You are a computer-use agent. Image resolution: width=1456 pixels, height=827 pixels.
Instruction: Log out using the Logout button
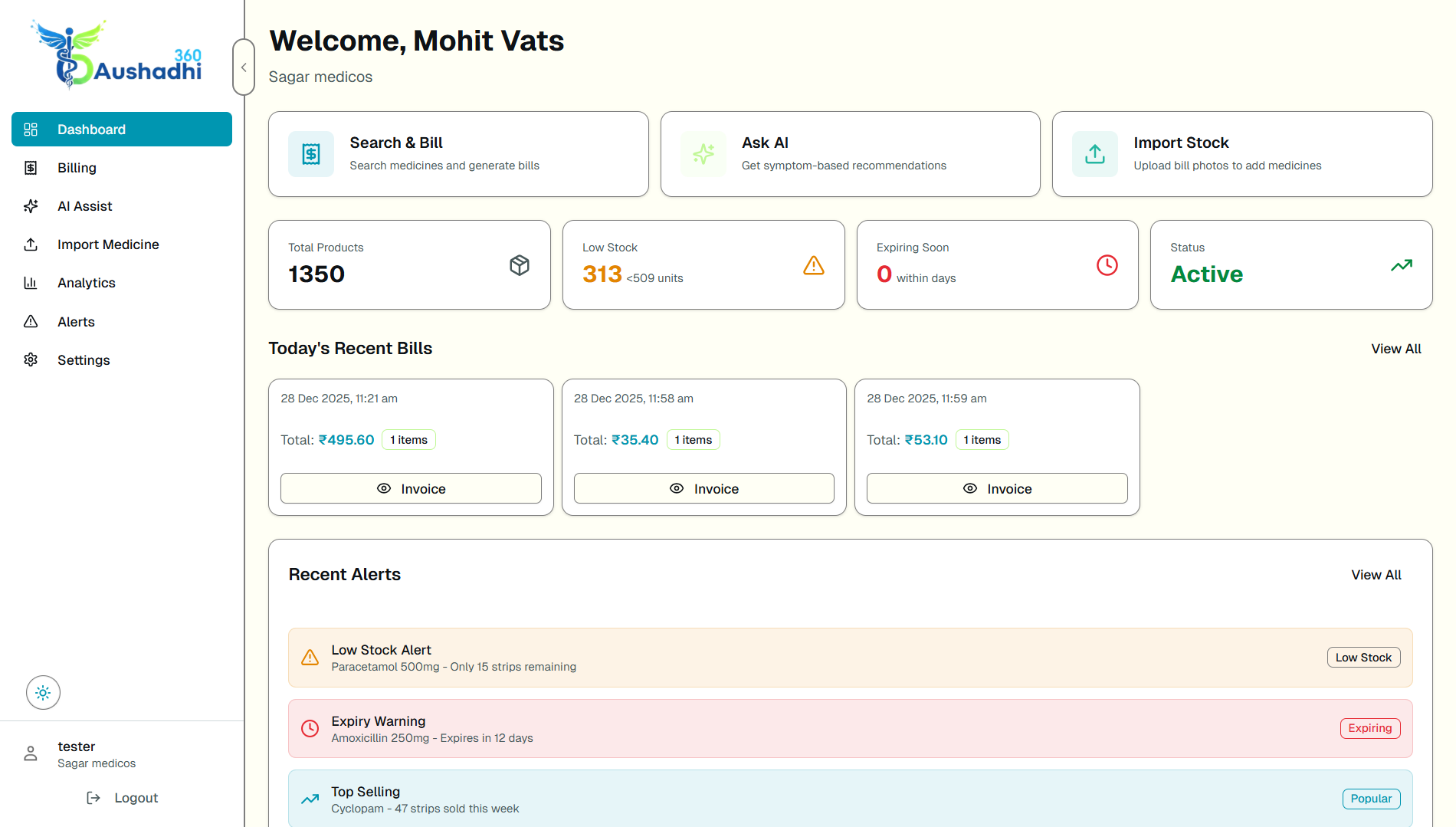(x=123, y=798)
